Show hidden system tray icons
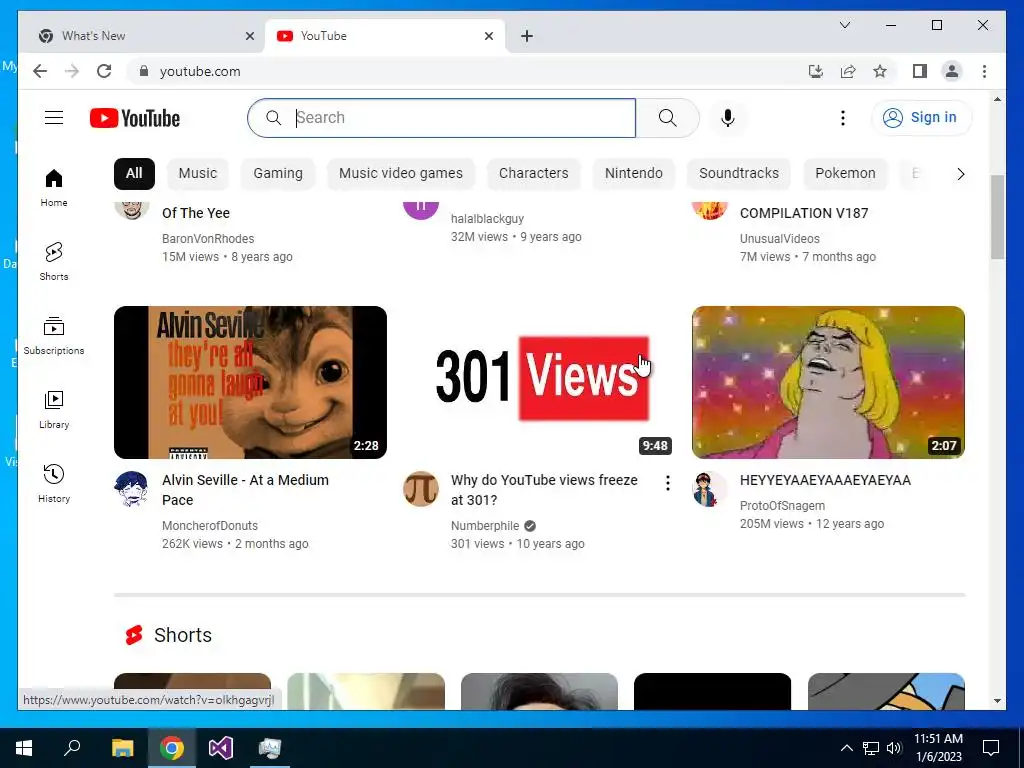The width and height of the screenshot is (1024, 768). point(846,748)
